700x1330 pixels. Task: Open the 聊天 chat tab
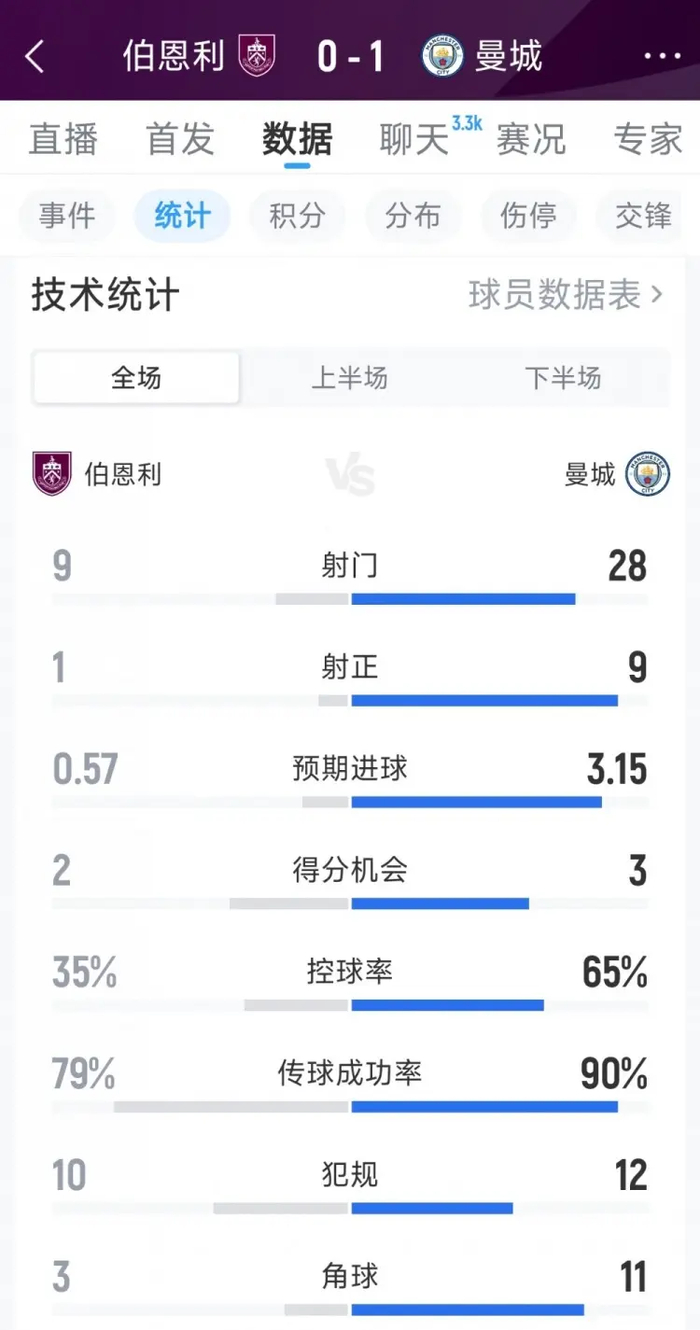coord(412,140)
